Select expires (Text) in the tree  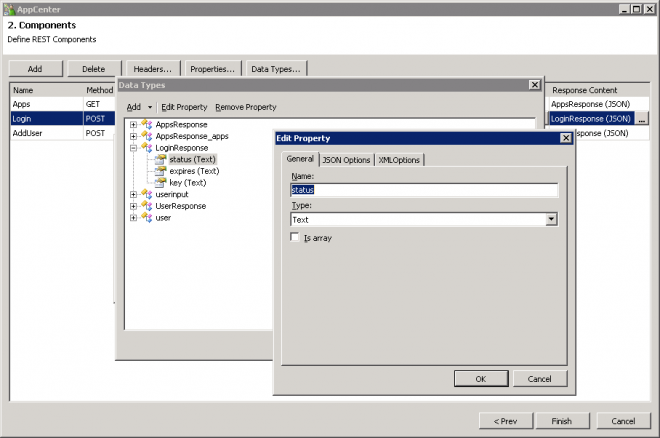[194, 171]
